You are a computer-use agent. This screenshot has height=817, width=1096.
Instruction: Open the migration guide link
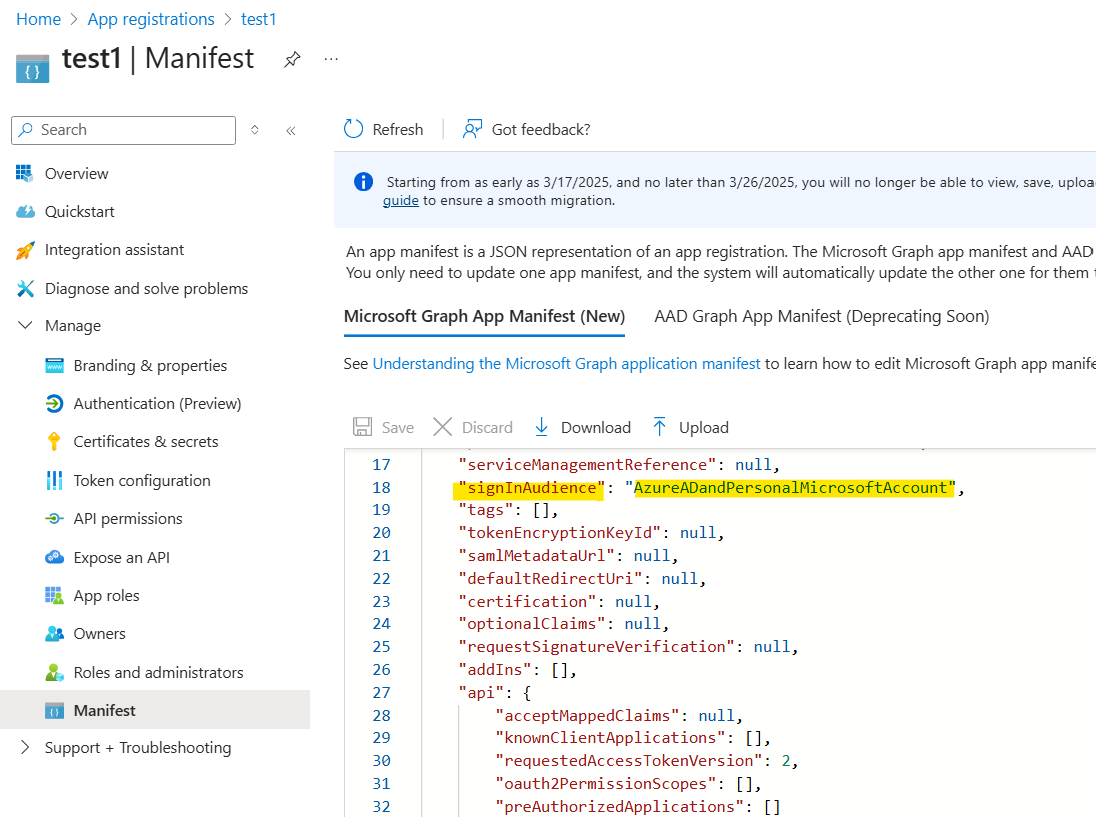coord(401,201)
